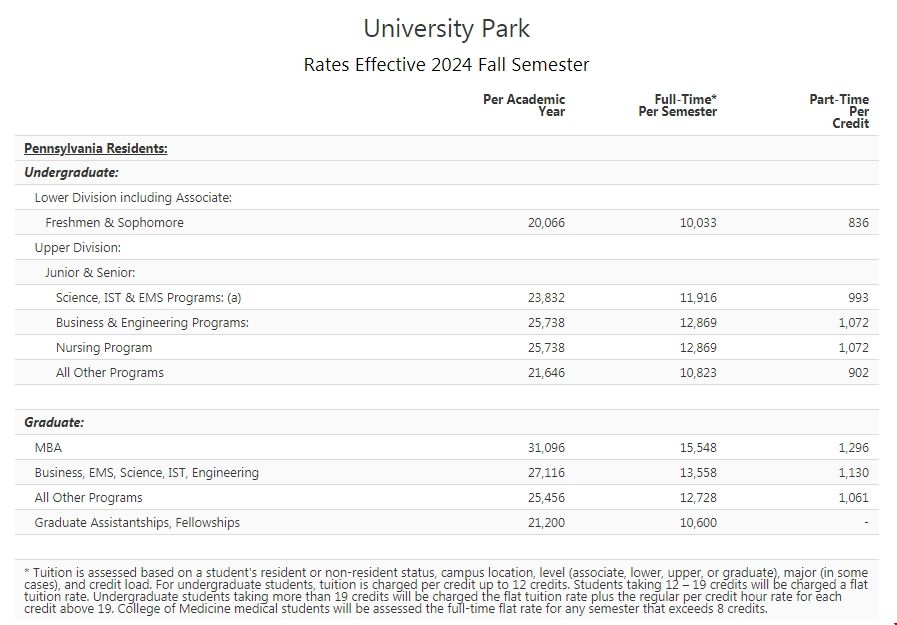The image size is (897, 625).
Task: Click the 20,066 academic year value
Action: click(546, 223)
